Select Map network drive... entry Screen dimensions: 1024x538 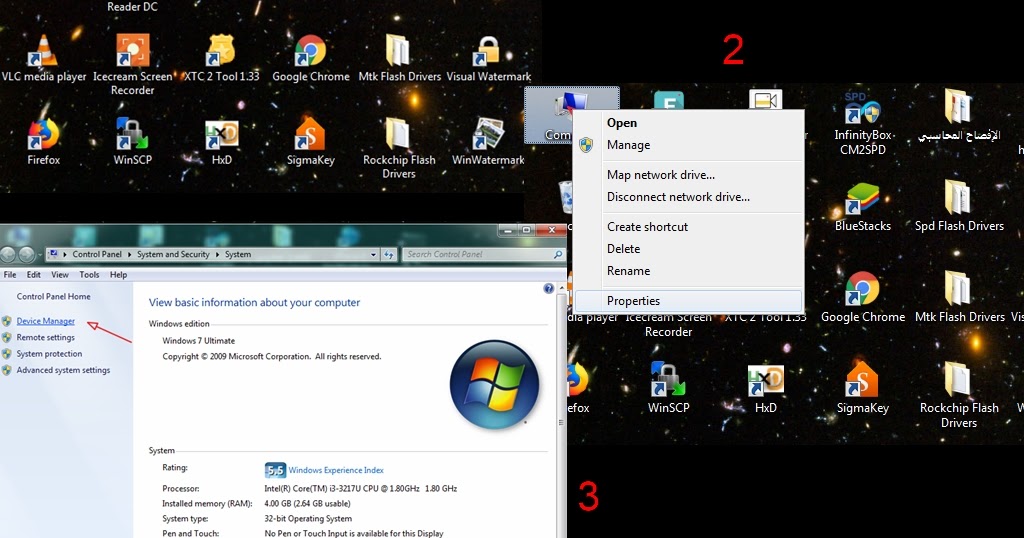(x=688, y=175)
